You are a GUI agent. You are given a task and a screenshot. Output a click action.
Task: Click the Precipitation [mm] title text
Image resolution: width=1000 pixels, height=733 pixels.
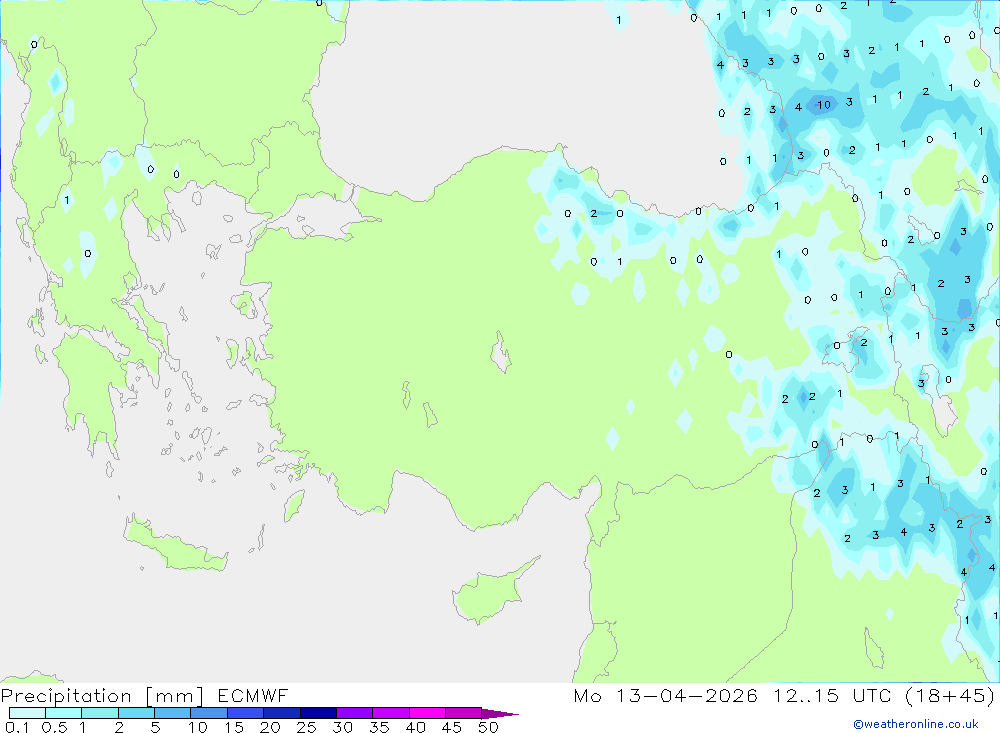[x=102, y=696]
